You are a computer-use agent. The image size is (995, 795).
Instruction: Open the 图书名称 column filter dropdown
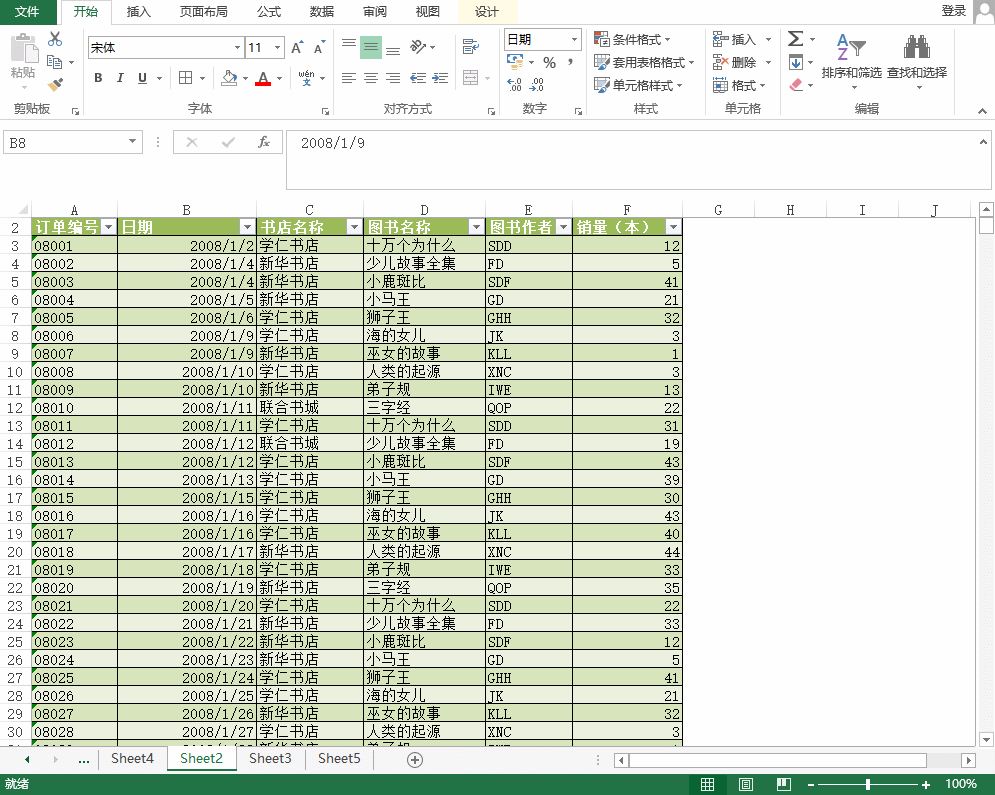(x=477, y=227)
